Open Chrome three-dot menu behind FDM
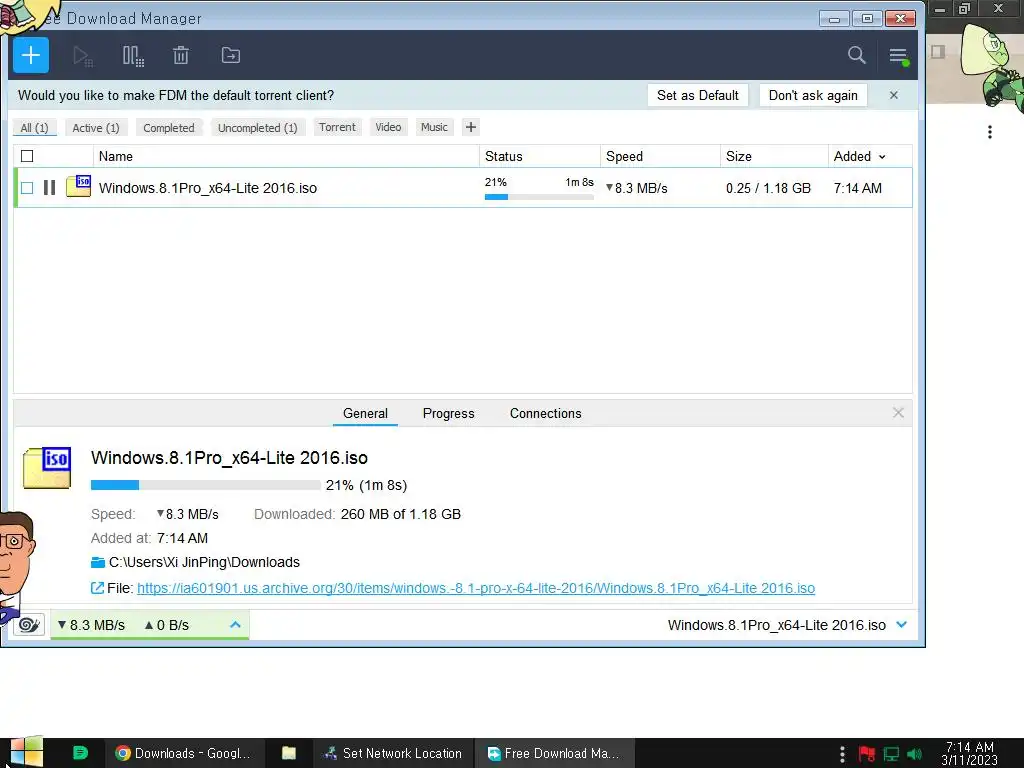Viewport: 1024px width, 768px height. (x=990, y=132)
